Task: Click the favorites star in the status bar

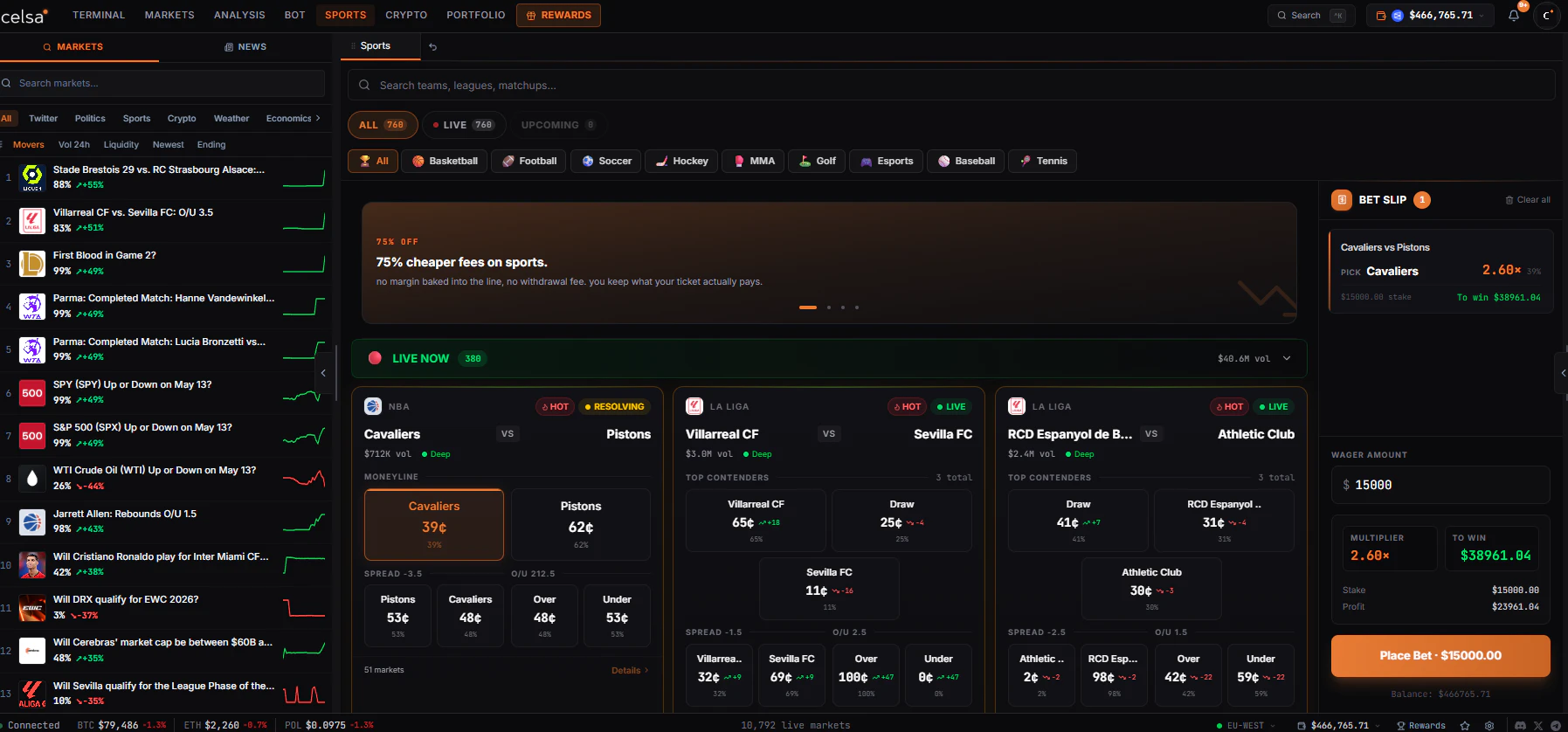Action: (x=1465, y=725)
